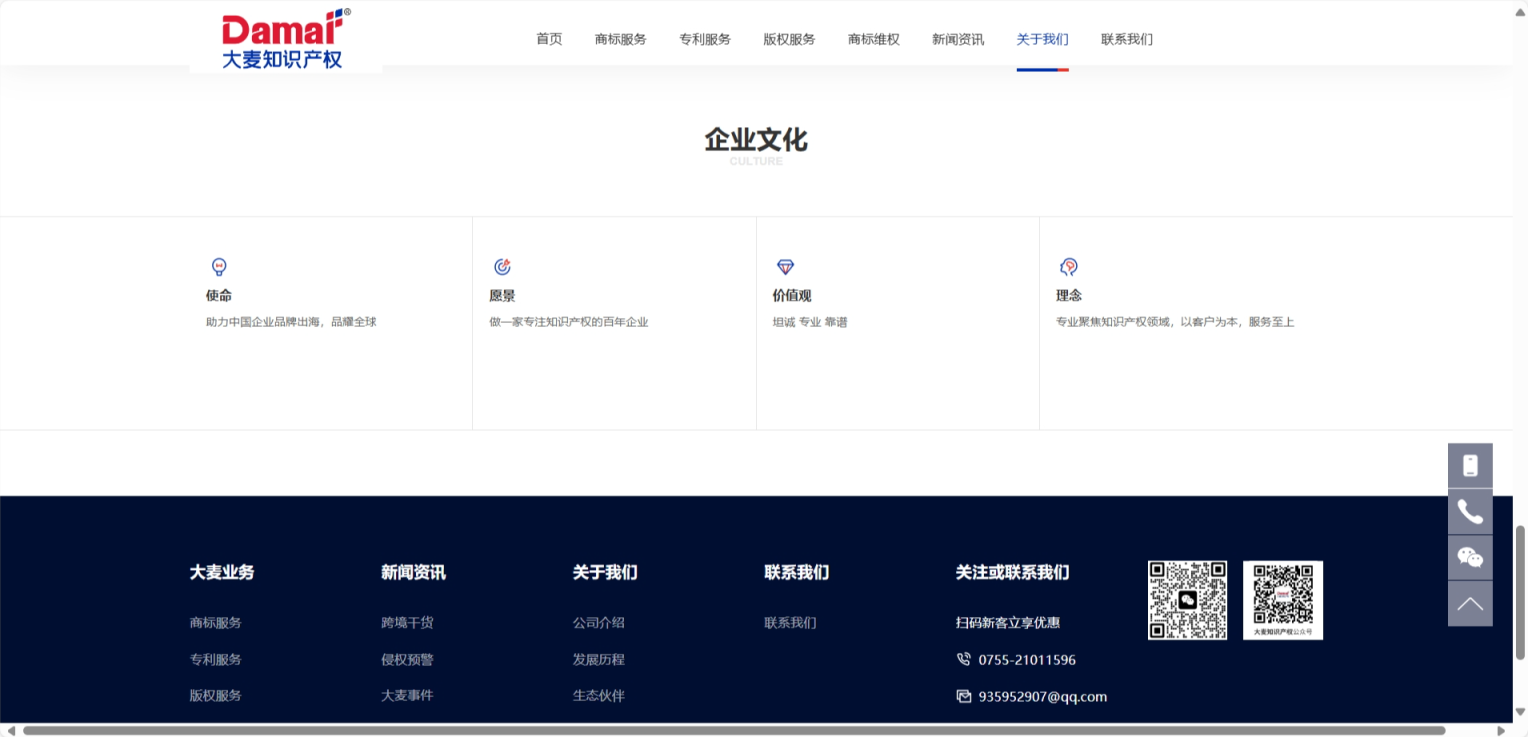Click the mobile phone floating sidebar icon
This screenshot has width=1528, height=737.
coord(1469,465)
